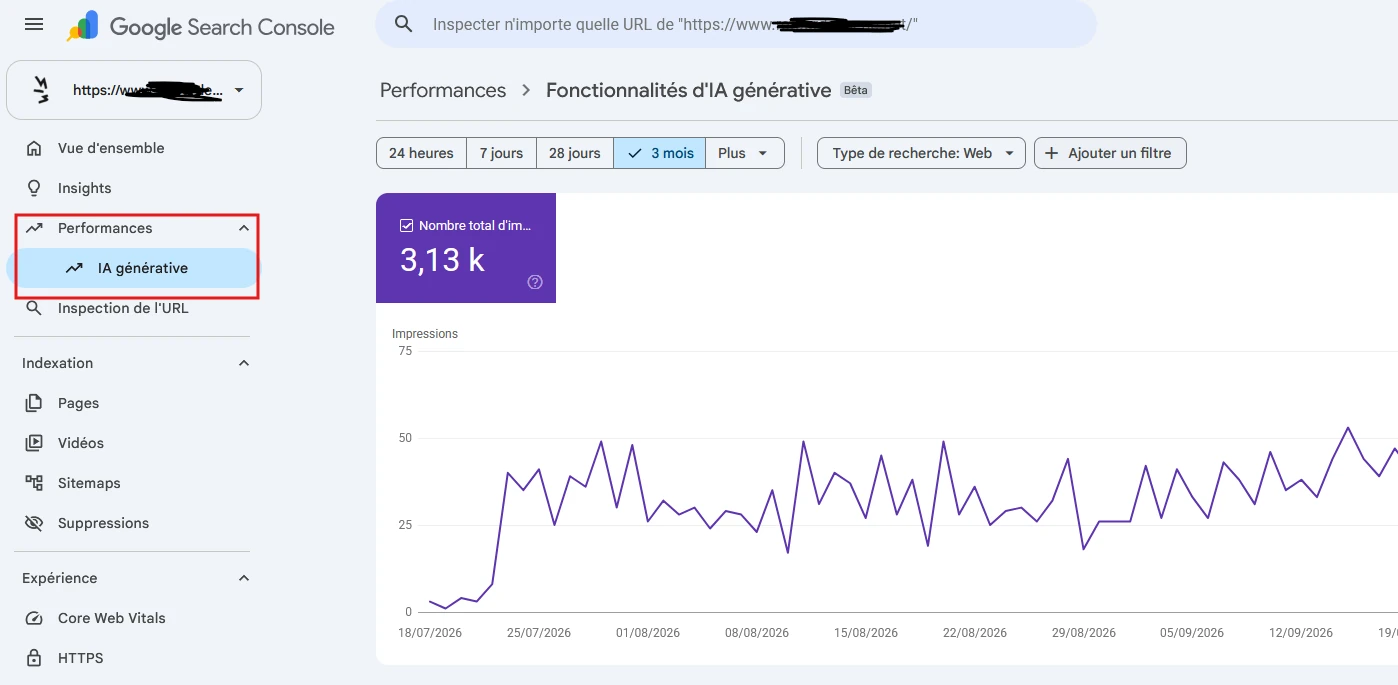1398x685 pixels.
Task: Click the Bêta badge next to title
Action: coord(856,90)
